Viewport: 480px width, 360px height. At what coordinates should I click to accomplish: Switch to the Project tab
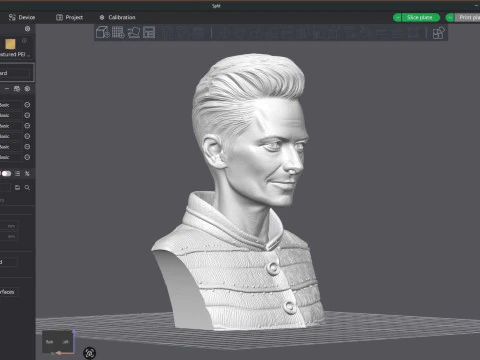click(x=70, y=17)
